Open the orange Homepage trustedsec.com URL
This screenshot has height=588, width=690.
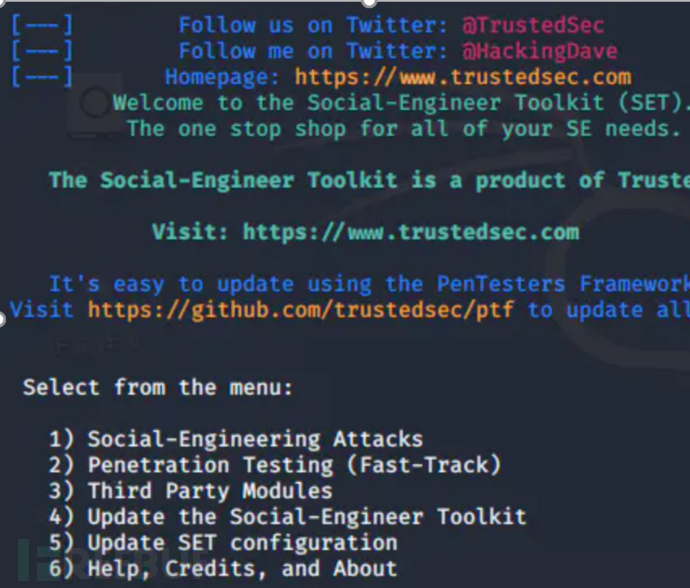463,77
